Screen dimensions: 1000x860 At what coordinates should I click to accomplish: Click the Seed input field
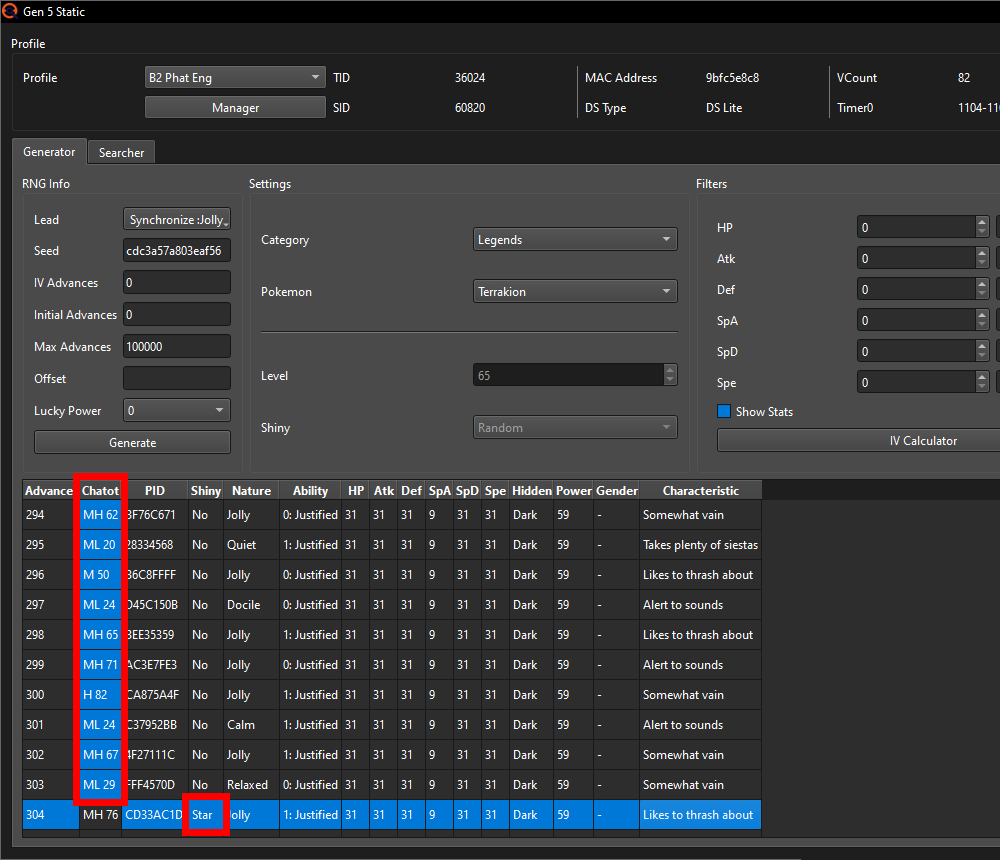click(x=177, y=251)
